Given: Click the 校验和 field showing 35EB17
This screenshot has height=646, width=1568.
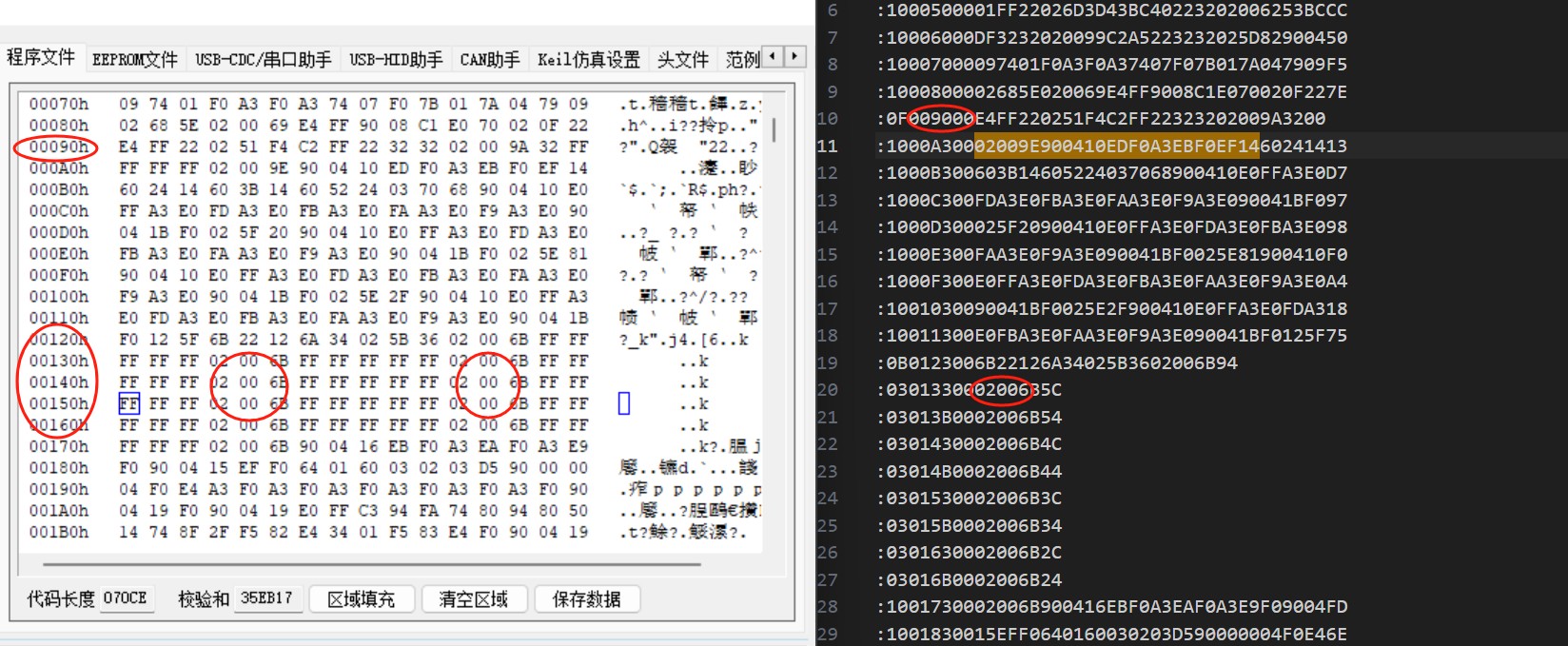Looking at the screenshot, I should [267, 598].
